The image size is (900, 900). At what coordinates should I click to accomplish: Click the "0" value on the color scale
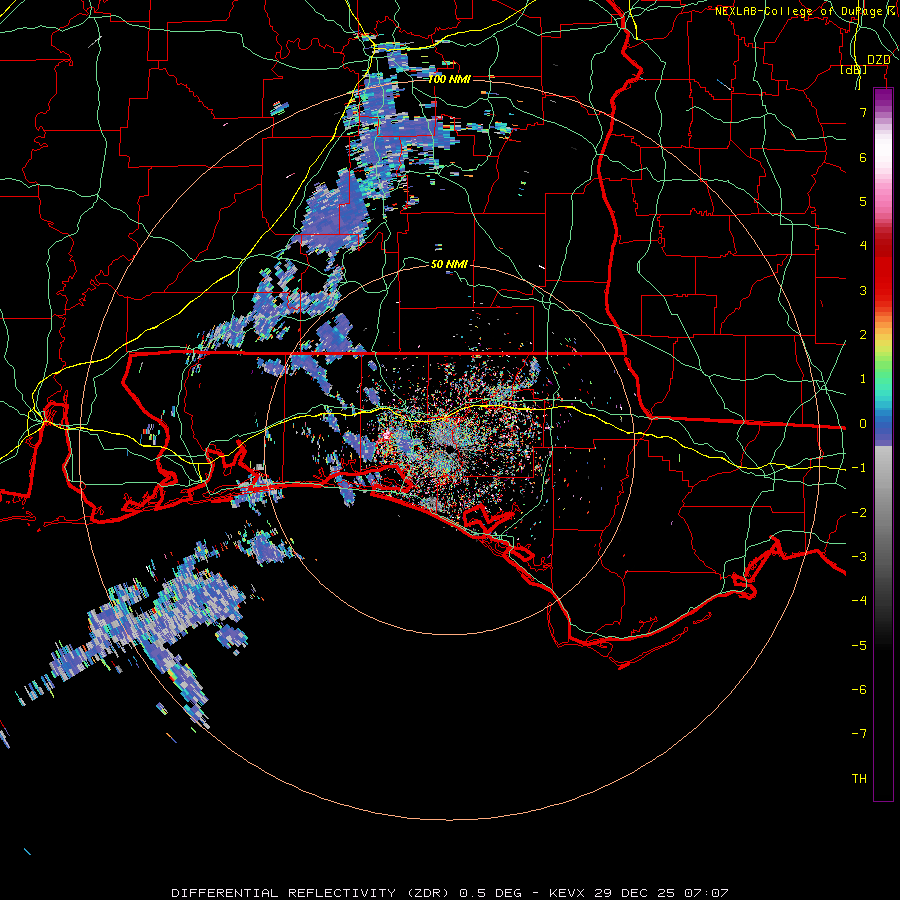click(x=863, y=424)
